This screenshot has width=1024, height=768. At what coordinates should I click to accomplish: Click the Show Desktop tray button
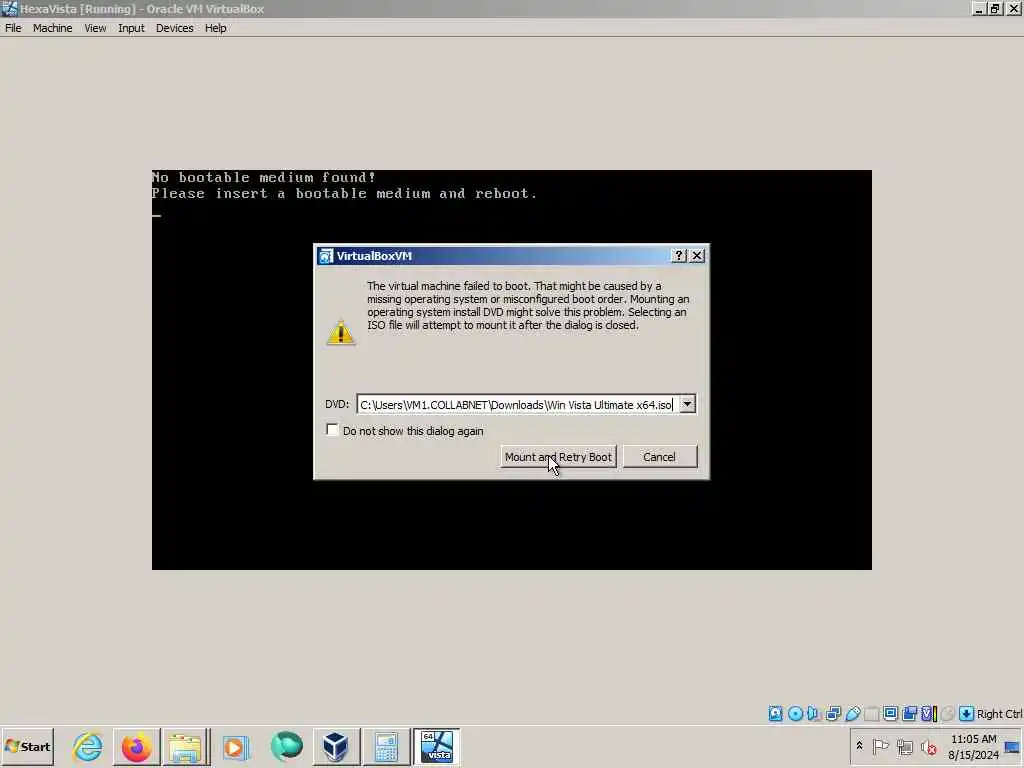pyautogui.click(x=1014, y=746)
